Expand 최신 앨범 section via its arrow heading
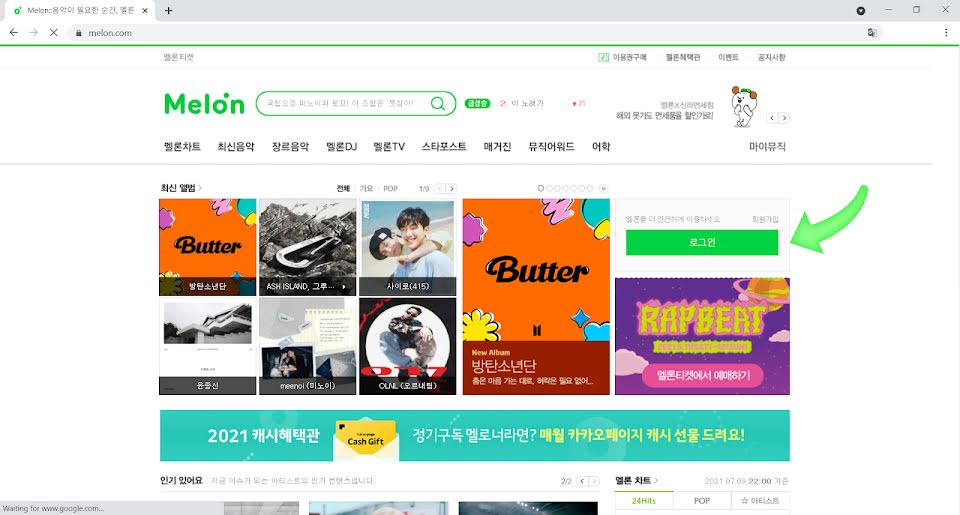 coord(181,188)
